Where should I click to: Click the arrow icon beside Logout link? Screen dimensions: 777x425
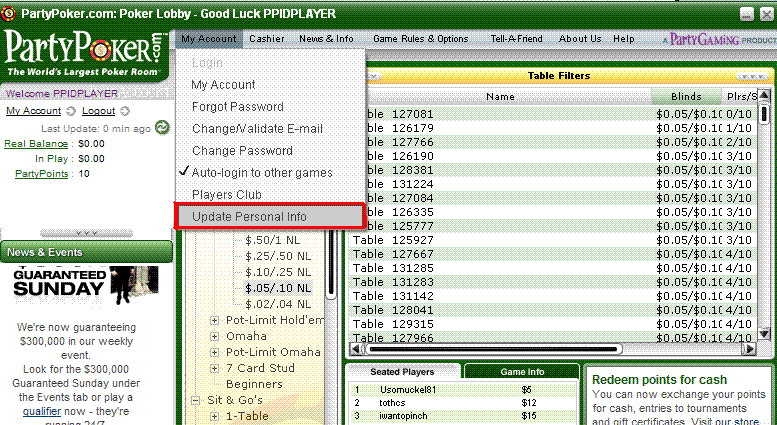pos(124,111)
